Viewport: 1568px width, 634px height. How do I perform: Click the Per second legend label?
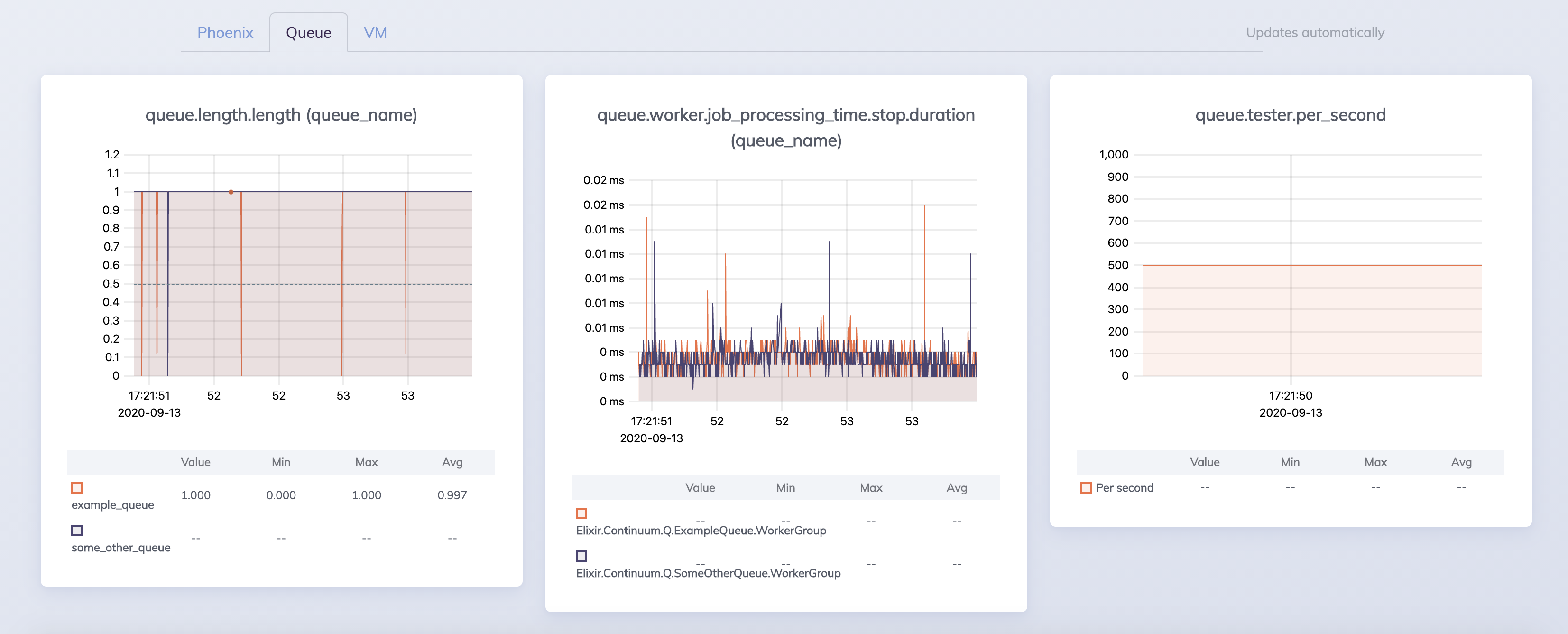click(1124, 488)
